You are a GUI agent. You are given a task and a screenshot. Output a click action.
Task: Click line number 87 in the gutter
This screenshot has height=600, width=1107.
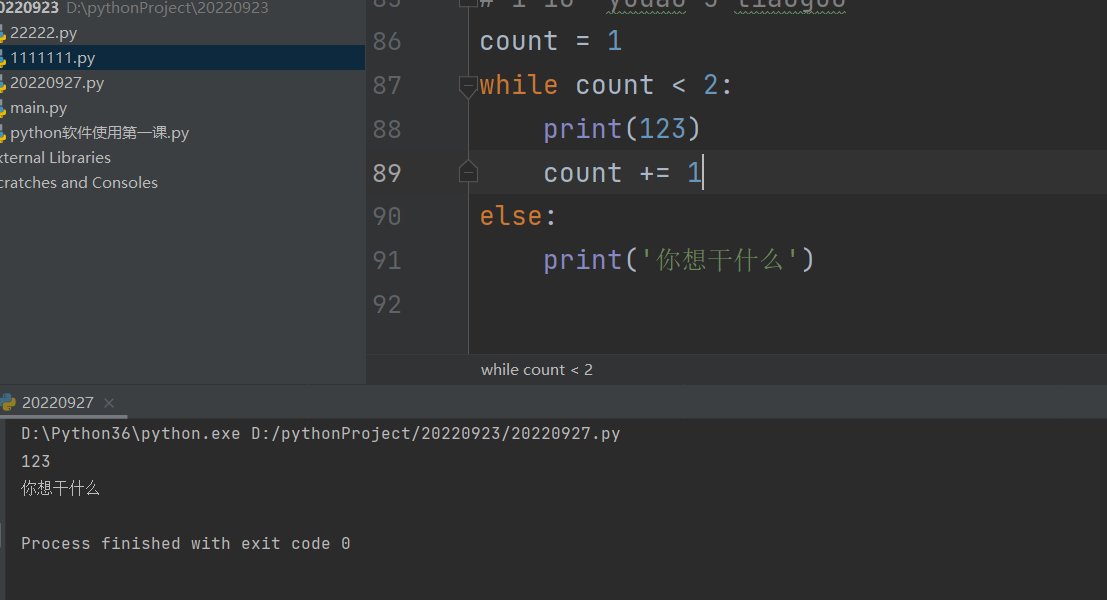point(387,85)
